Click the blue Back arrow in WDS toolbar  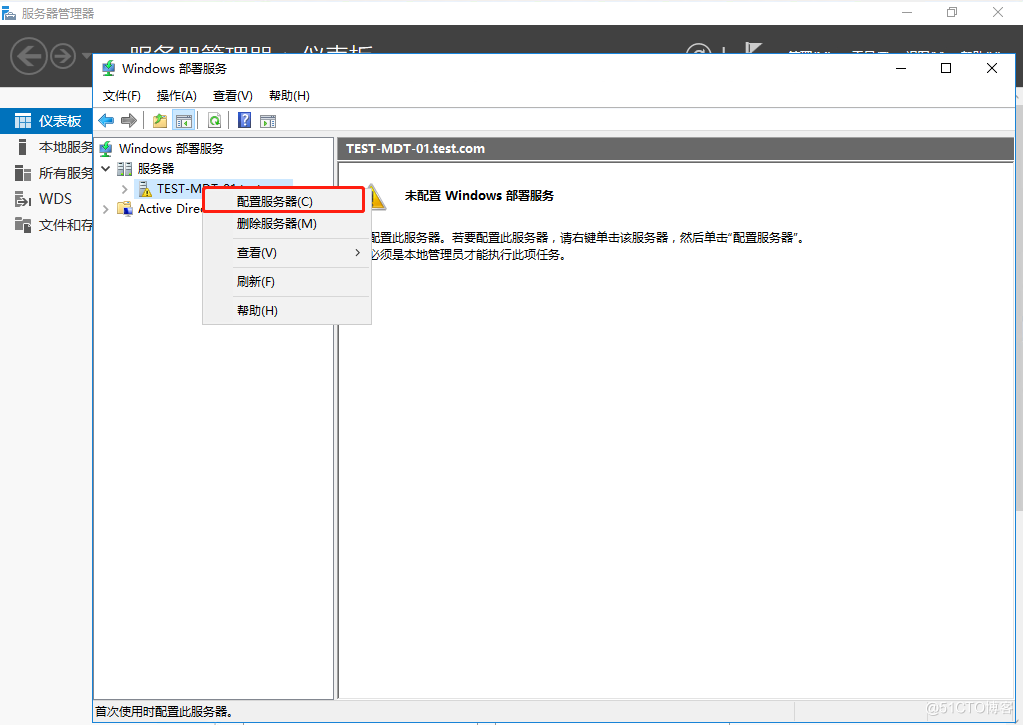(x=106, y=121)
